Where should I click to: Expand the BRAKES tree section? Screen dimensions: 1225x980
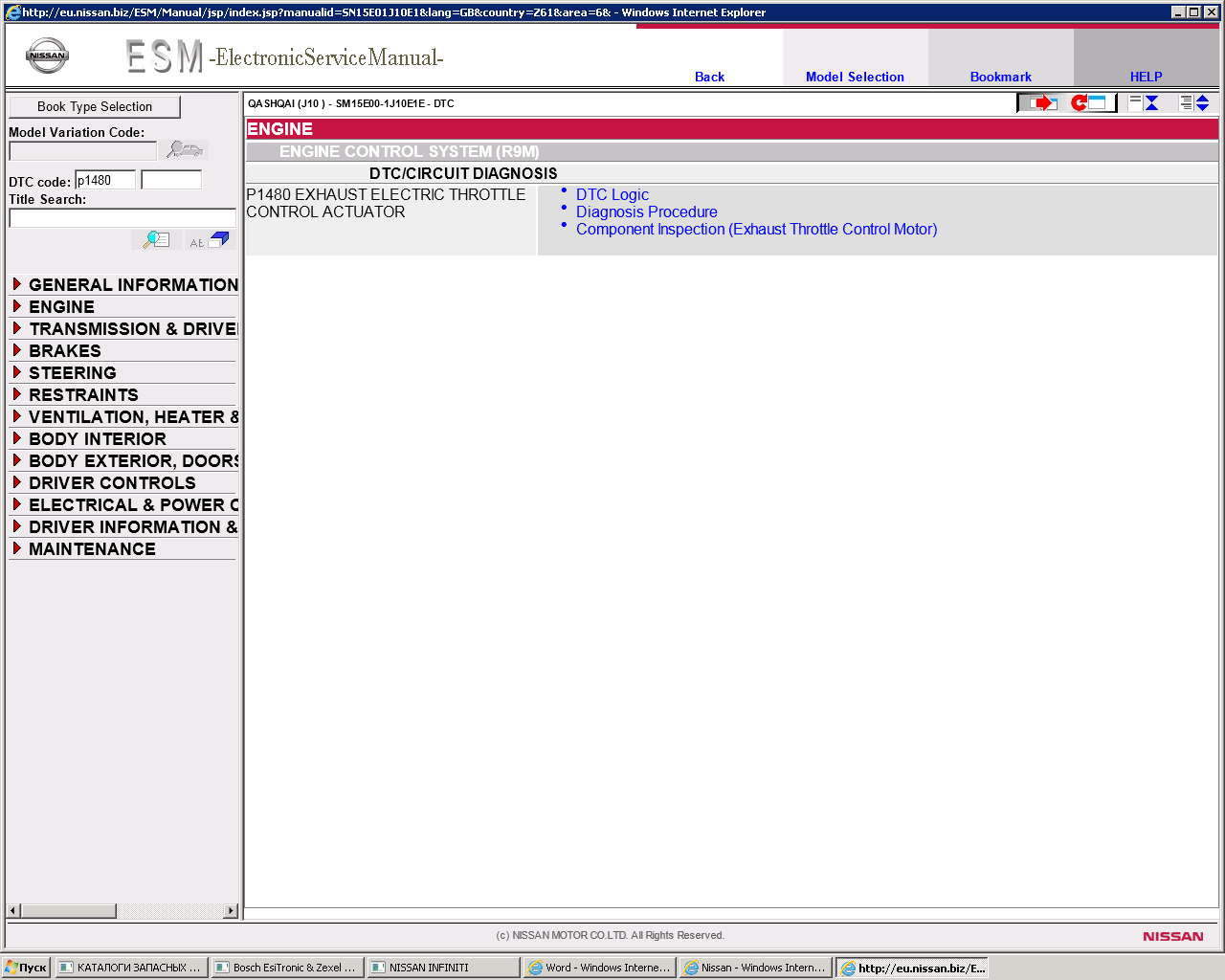(x=64, y=351)
